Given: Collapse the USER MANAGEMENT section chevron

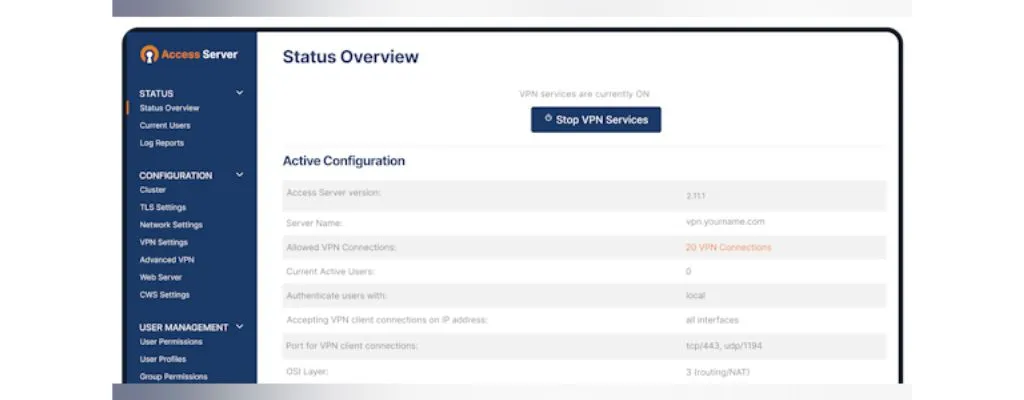Looking at the screenshot, I should coord(239,327).
